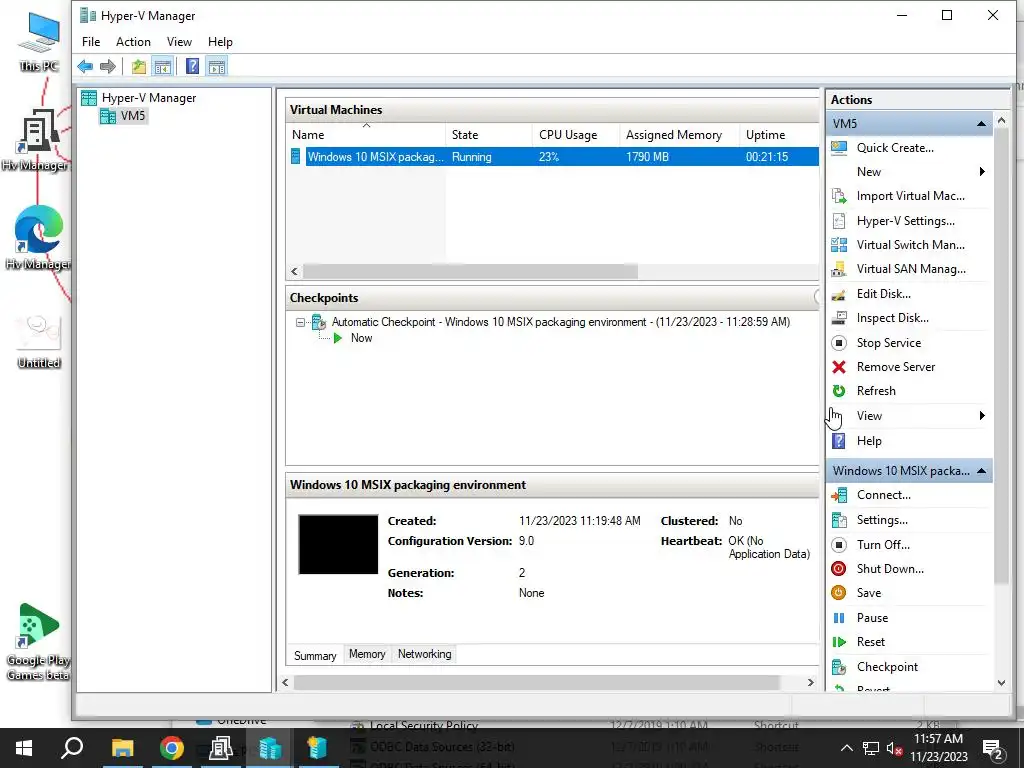
Task: Click the Reset icon
Action: click(x=839, y=642)
